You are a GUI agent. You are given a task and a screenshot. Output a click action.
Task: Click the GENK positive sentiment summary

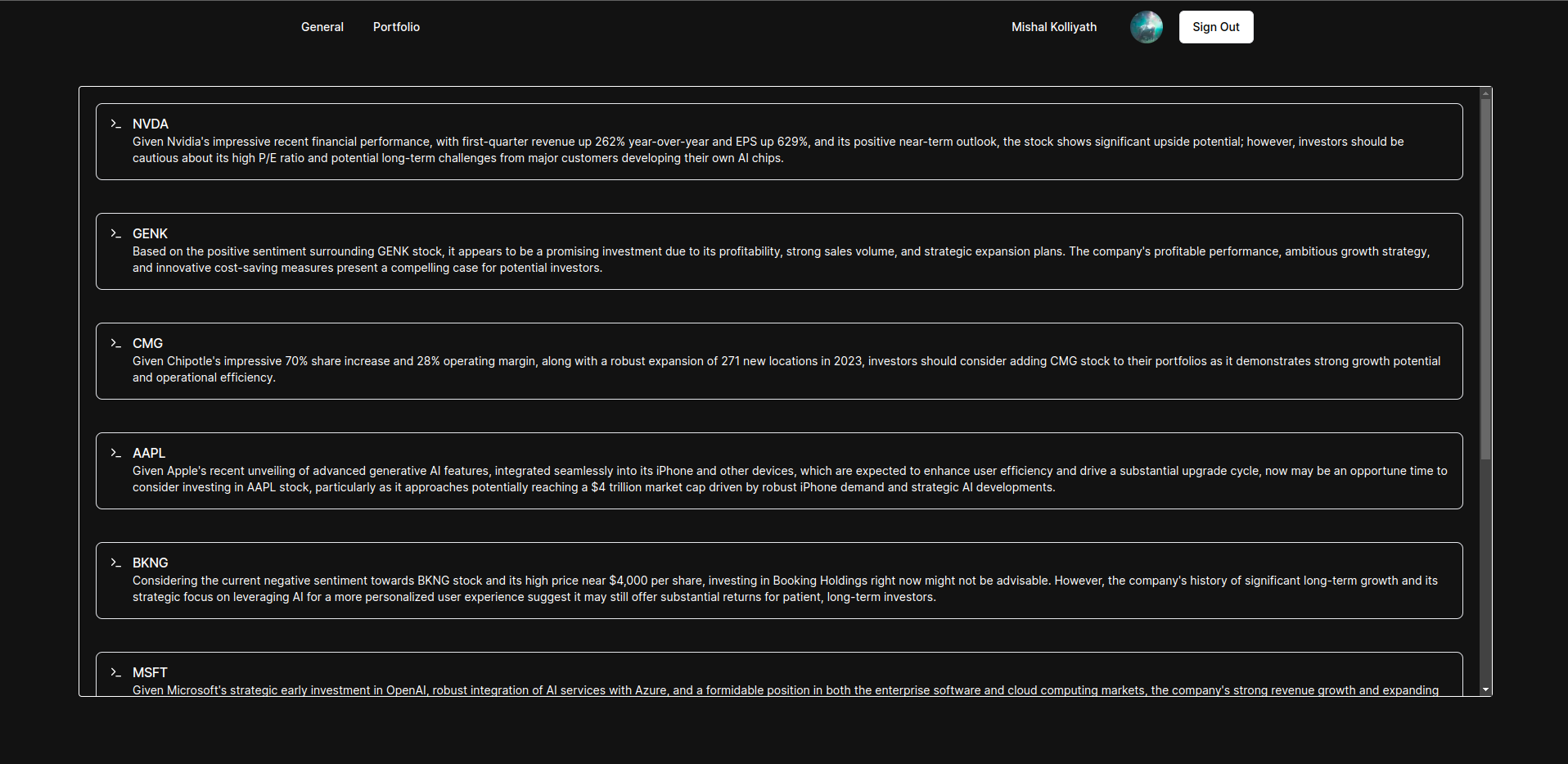[x=782, y=260]
